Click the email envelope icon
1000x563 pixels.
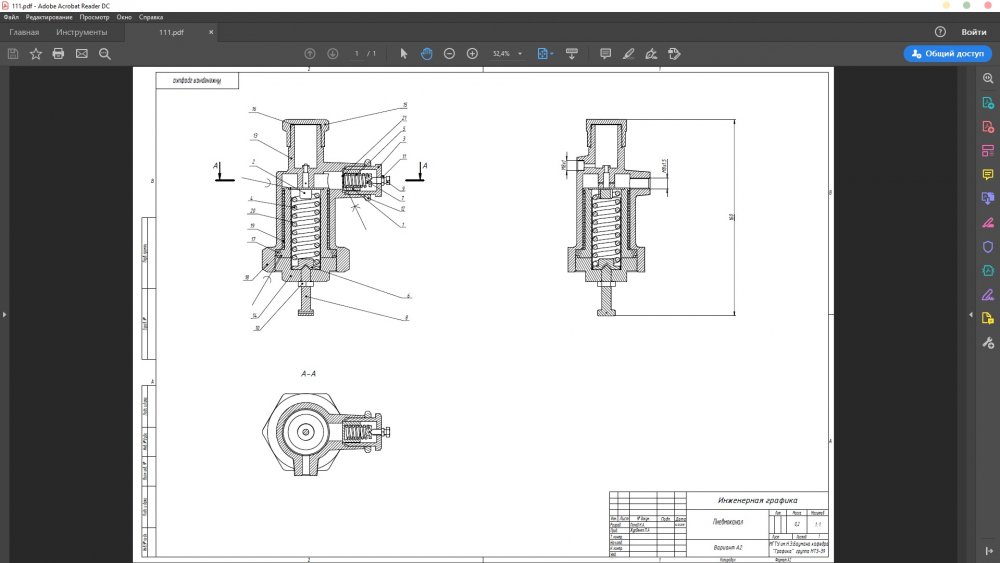pyautogui.click(x=81, y=53)
